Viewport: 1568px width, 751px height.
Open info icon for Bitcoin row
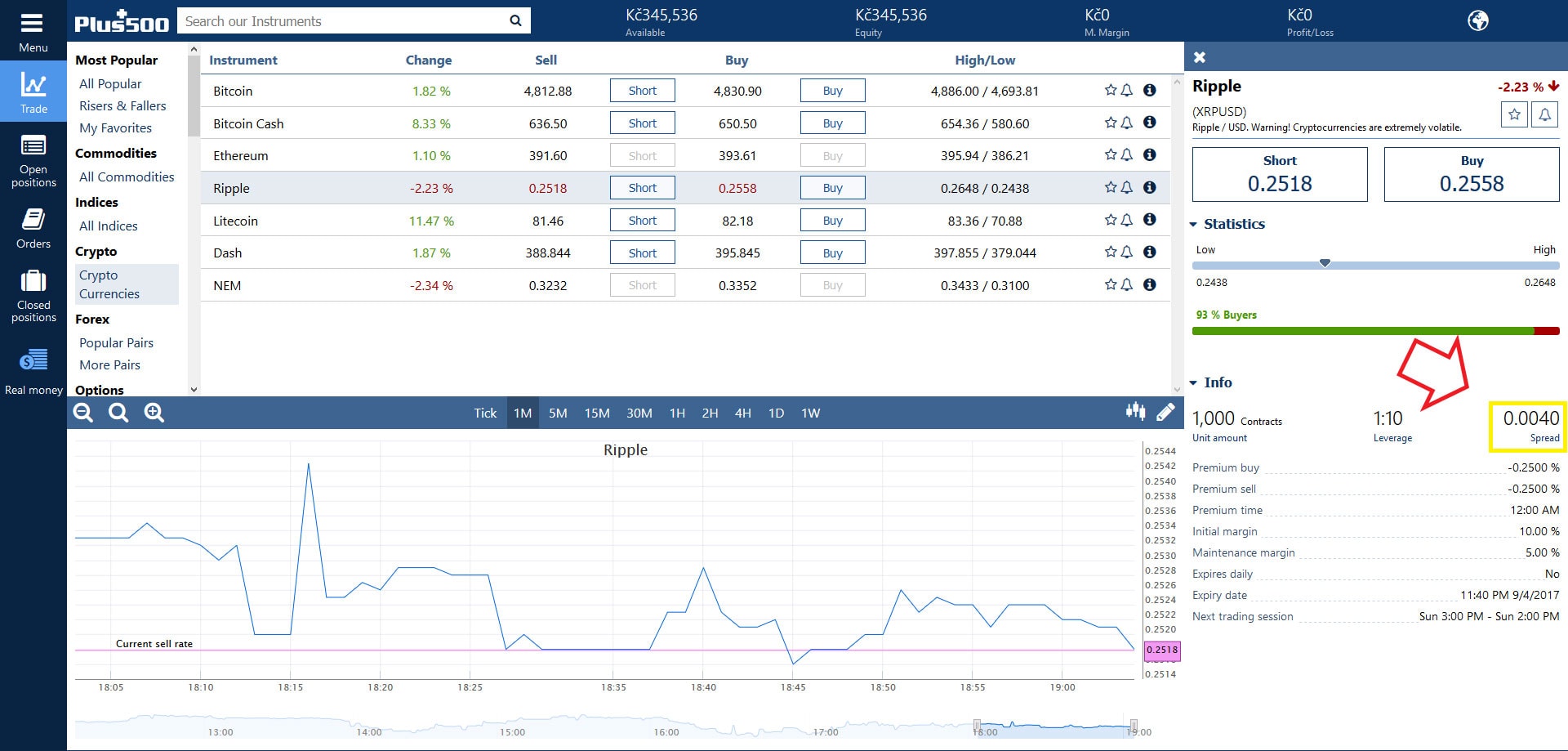pos(1149,90)
